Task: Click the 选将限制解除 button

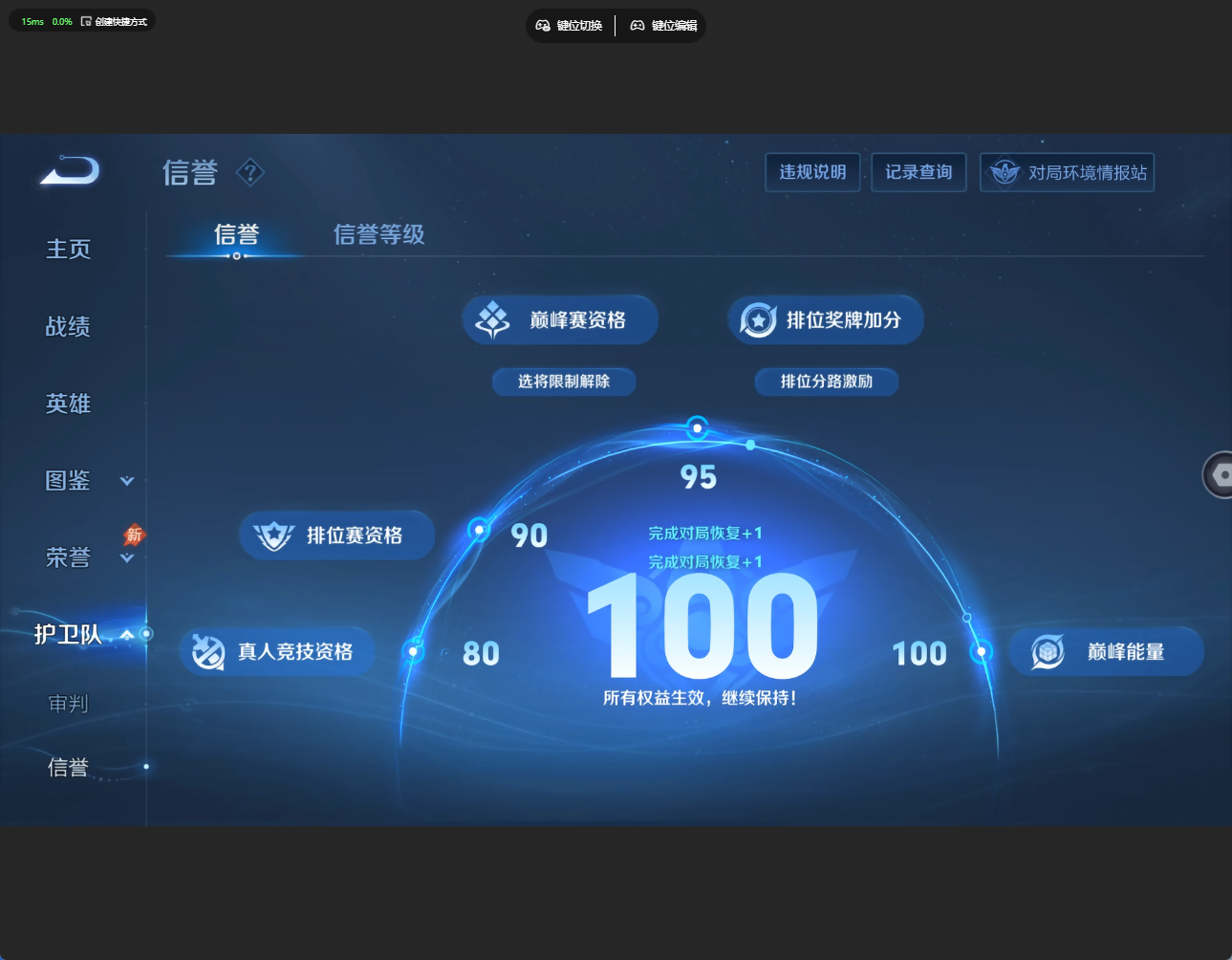Action: coord(564,382)
